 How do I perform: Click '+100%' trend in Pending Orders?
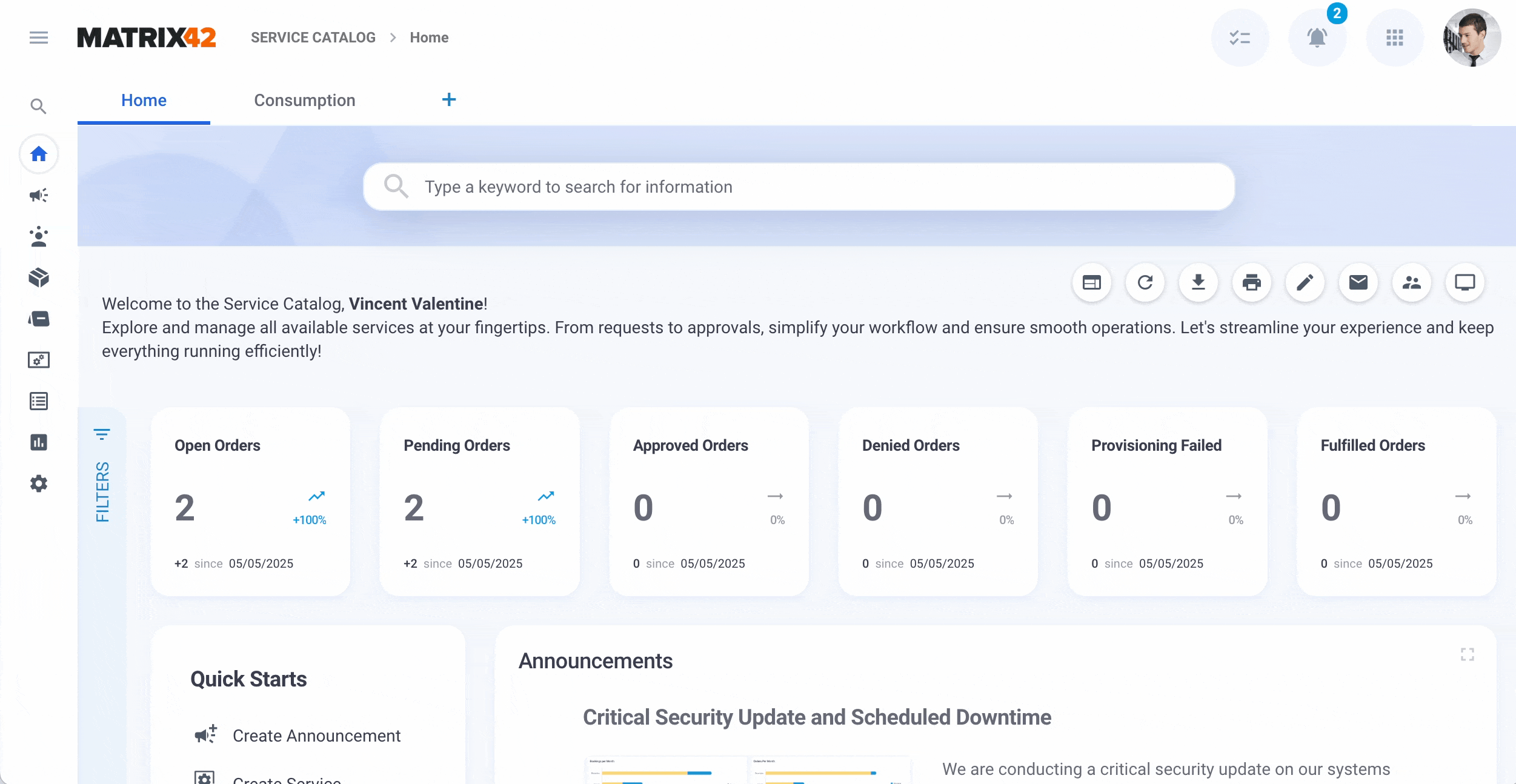coord(539,520)
